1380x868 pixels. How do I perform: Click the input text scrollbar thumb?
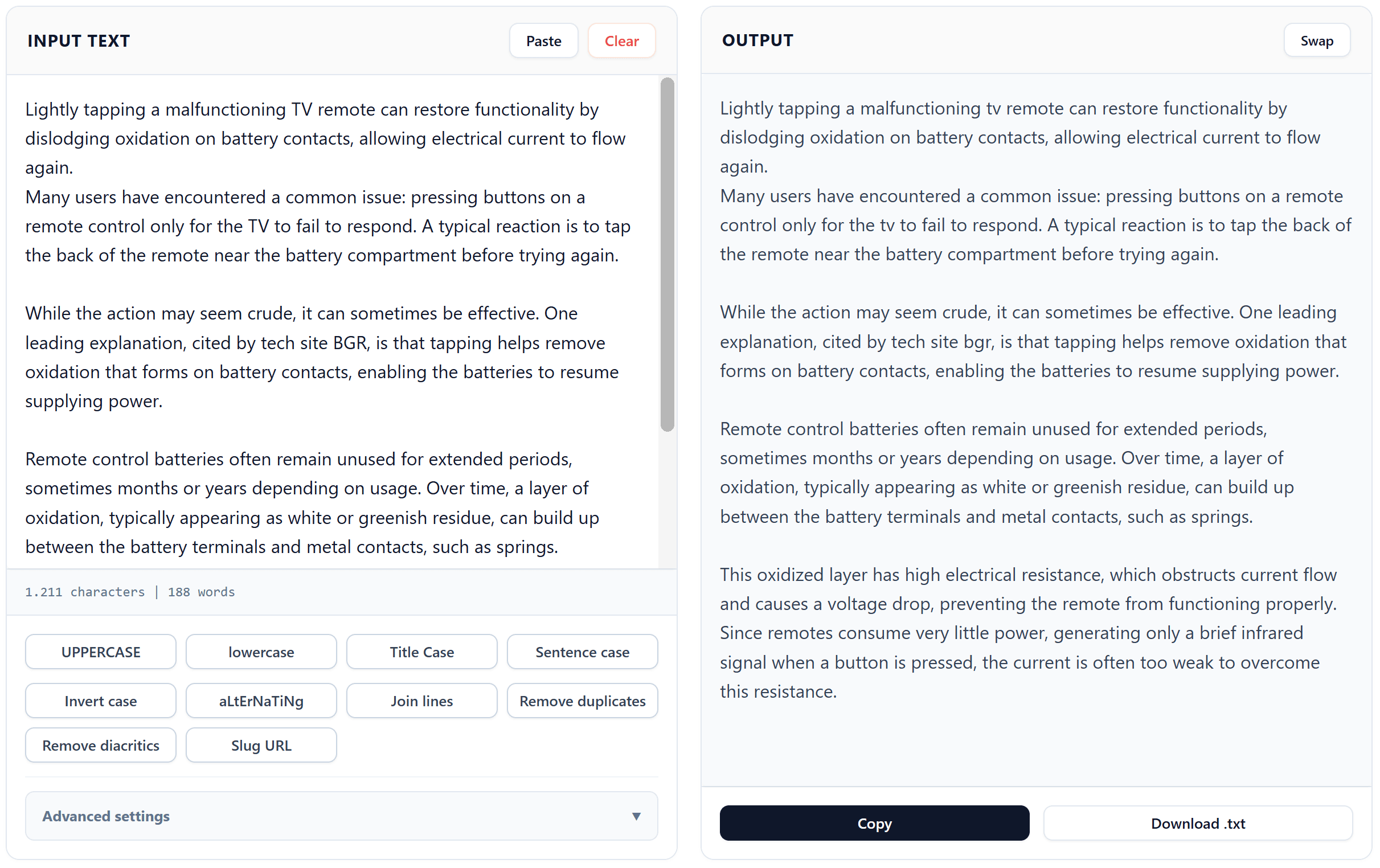tap(666, 253)
